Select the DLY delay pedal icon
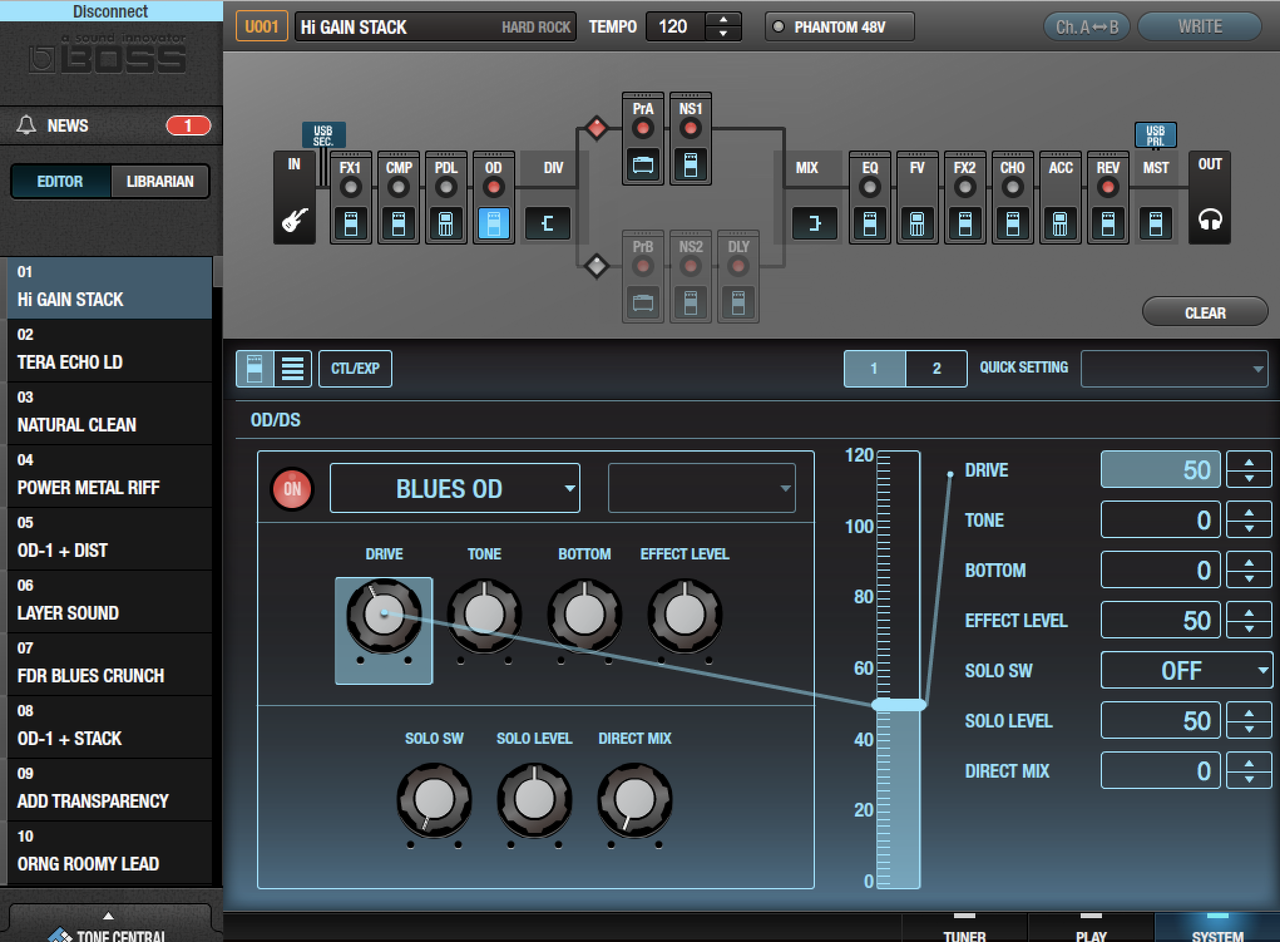This screenshot has width=1280, height=942. pyautogui.click(x=738, y=302)
